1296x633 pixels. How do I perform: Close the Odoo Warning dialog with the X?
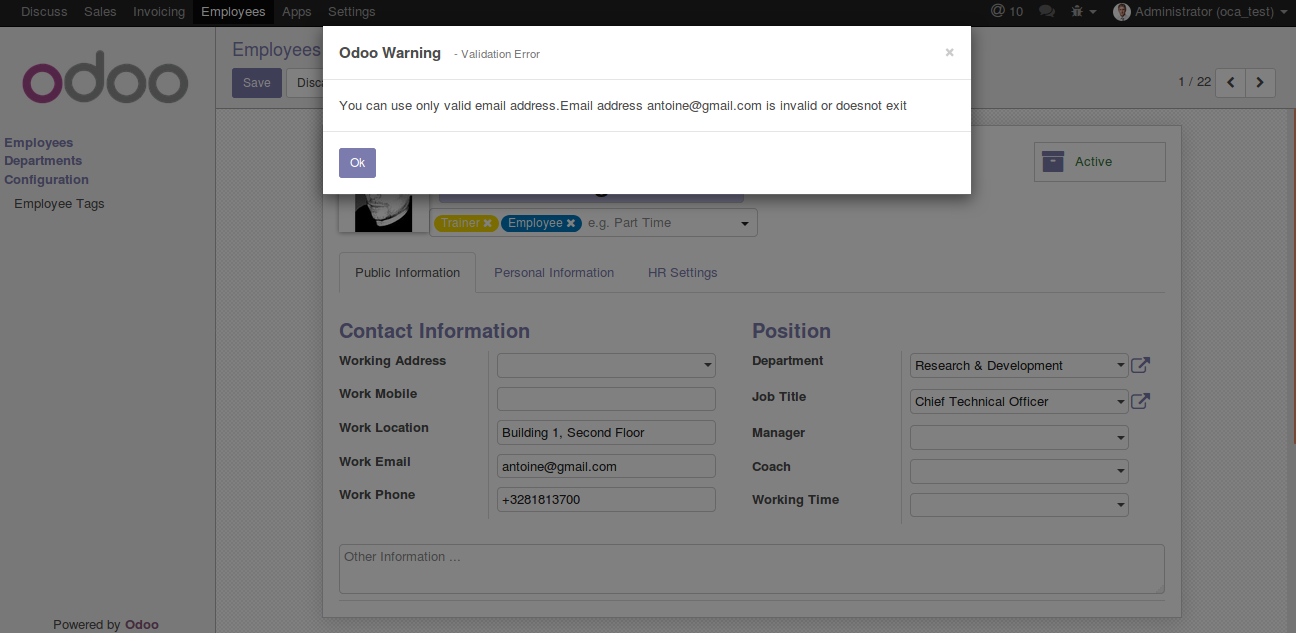949,52
